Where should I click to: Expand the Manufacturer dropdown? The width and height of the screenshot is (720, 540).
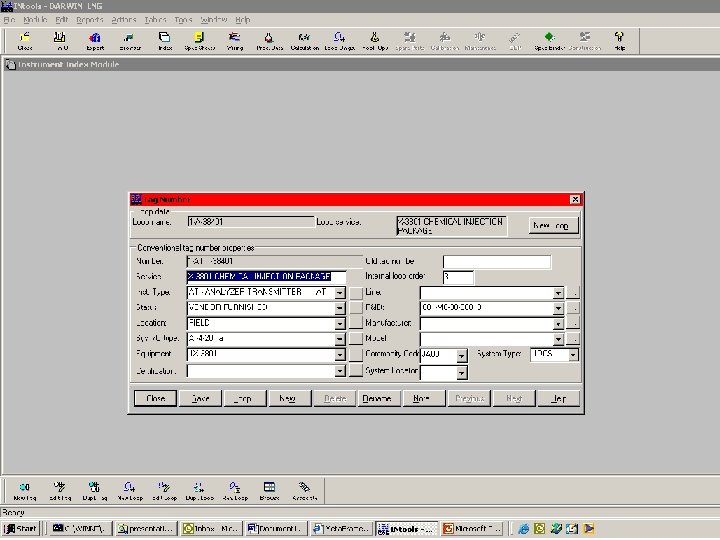(x=558, y=324)
